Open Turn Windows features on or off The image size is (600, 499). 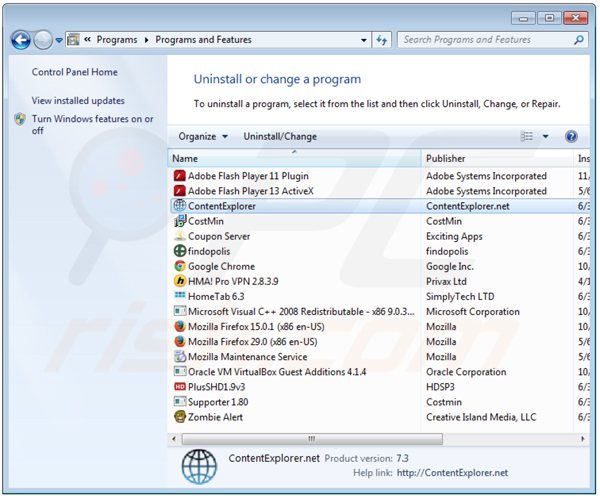92,125
